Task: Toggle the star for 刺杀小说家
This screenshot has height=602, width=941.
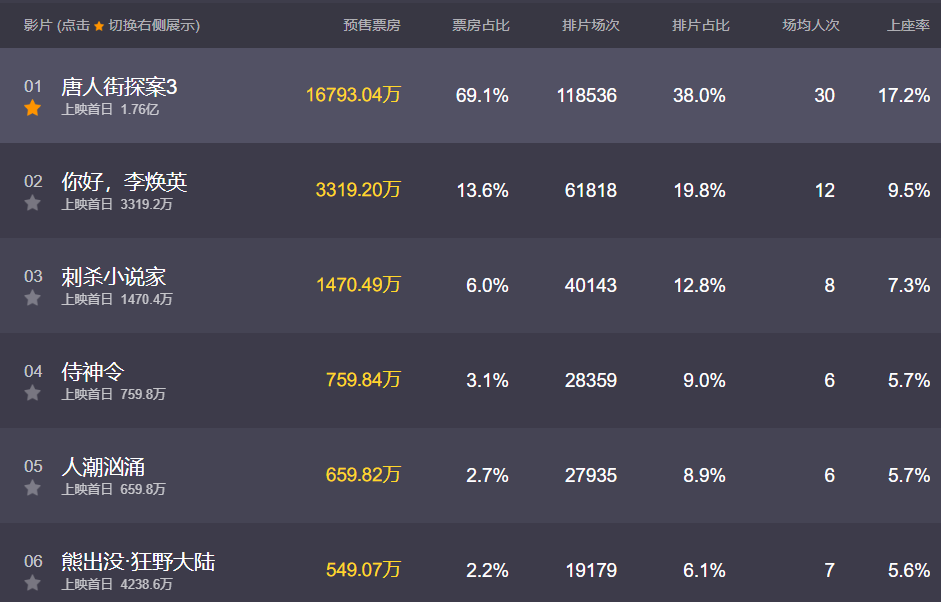Action: coord(32,298)
